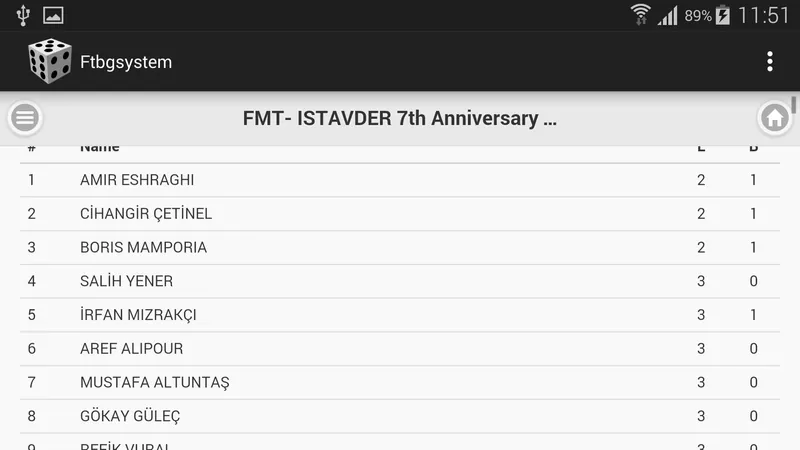This screenshot has width=800, height=450.
Task: Tap the image notification icon
Action: [53, 15]
